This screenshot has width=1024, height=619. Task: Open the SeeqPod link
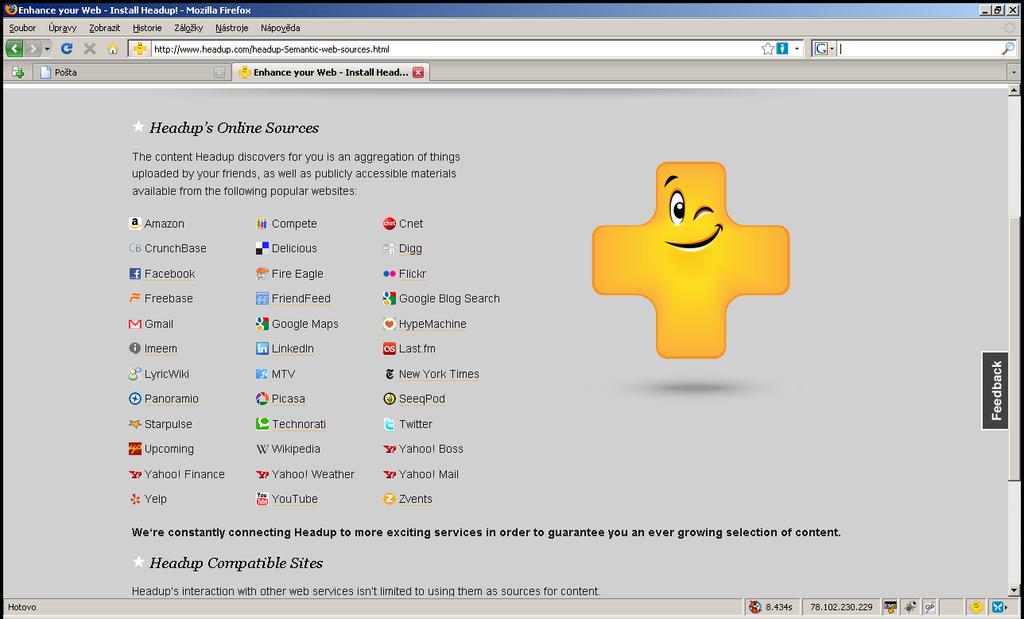tap(422, 399)
